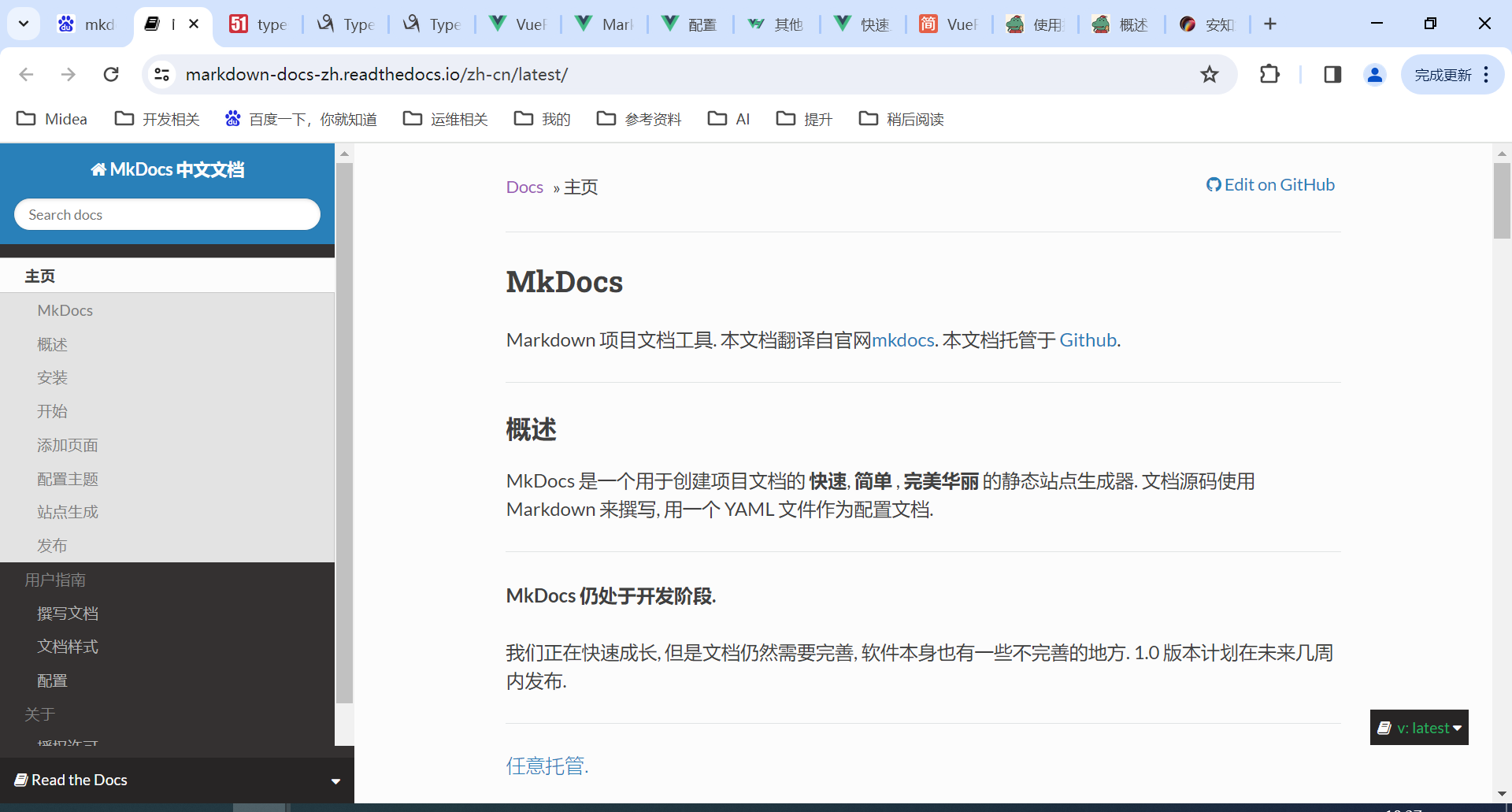1512x812 pixels.
Task: Open the 我的 bookmark folder
Action: [543, 119]
